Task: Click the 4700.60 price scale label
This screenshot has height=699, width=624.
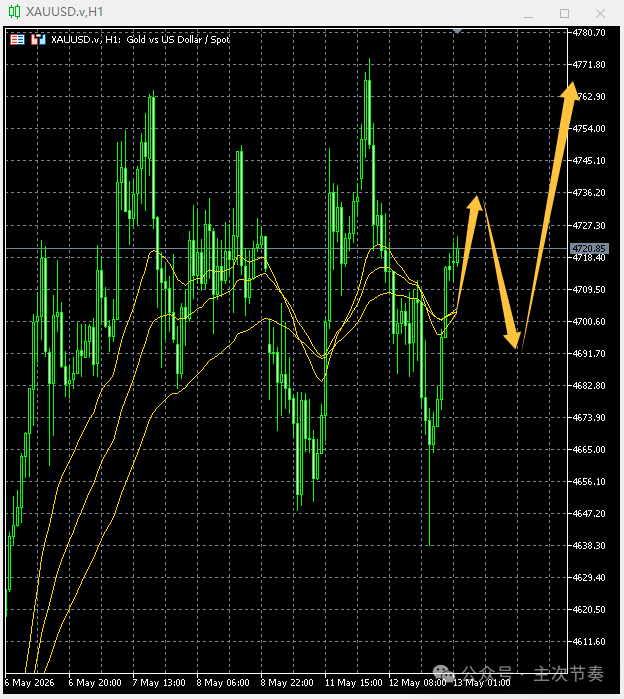Action: (589, 321)
